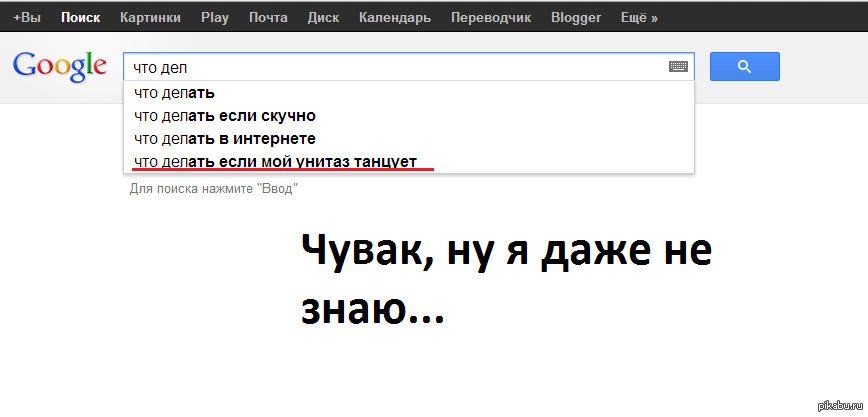
Task: Go to Картинки in the top bar
Action: [151, 17]
